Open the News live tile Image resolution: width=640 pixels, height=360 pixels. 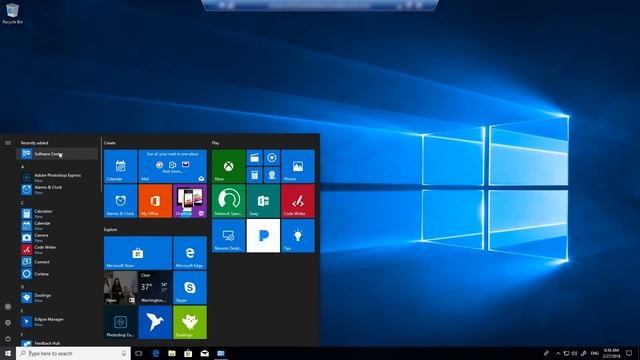120,287
